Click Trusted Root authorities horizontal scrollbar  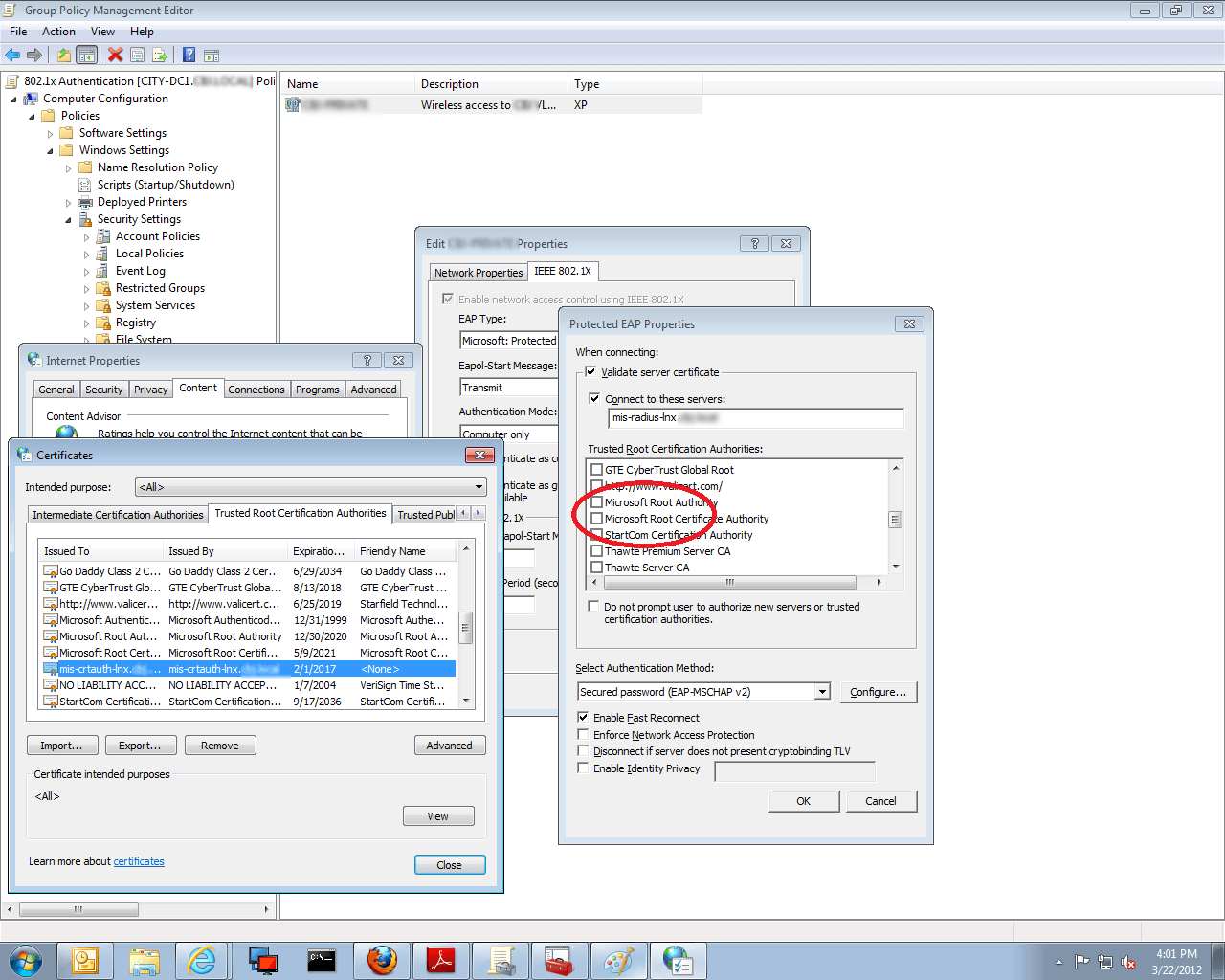[731, 582]
